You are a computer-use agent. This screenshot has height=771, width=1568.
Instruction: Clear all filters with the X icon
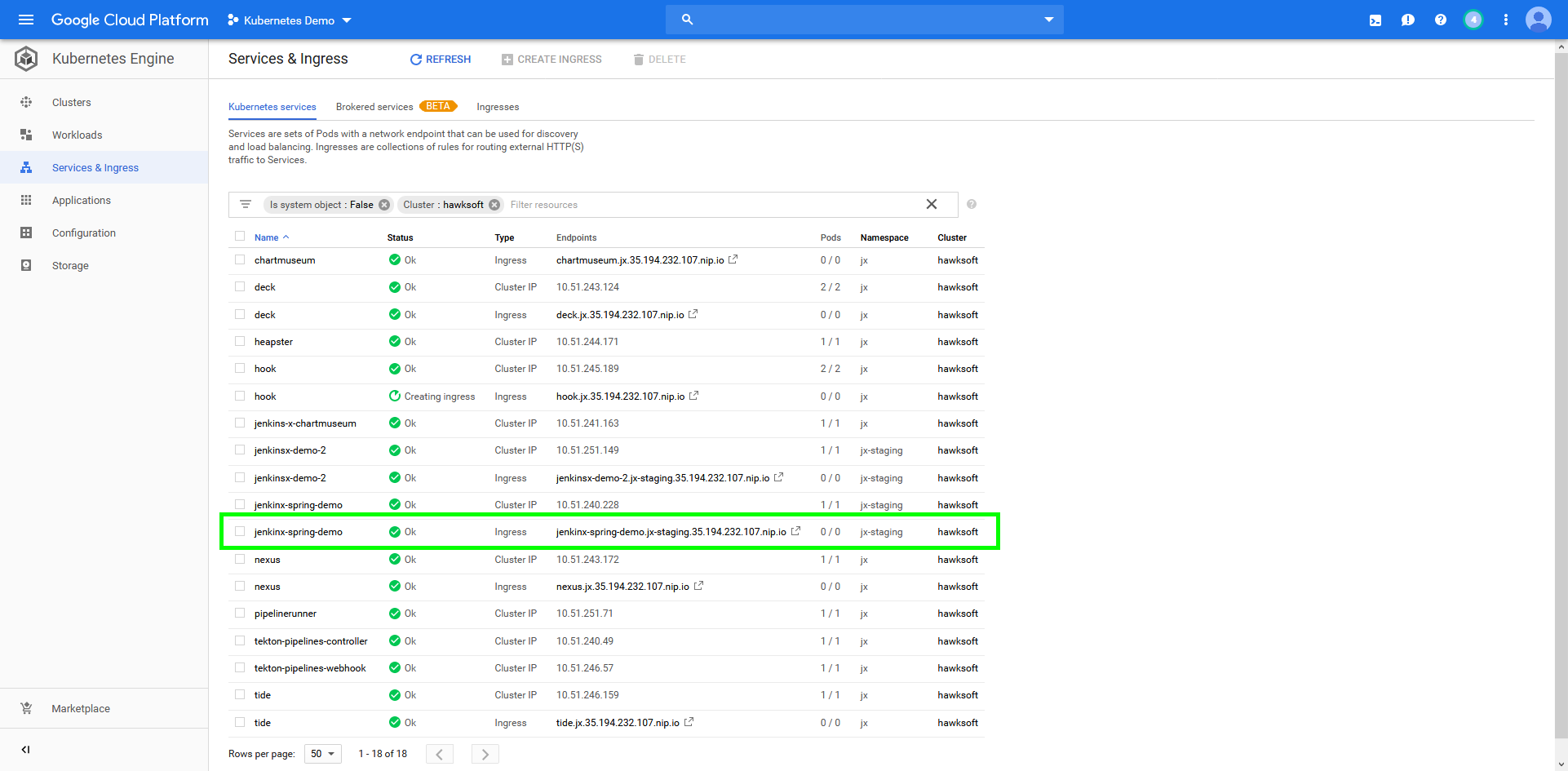click(x=931, y=204)
